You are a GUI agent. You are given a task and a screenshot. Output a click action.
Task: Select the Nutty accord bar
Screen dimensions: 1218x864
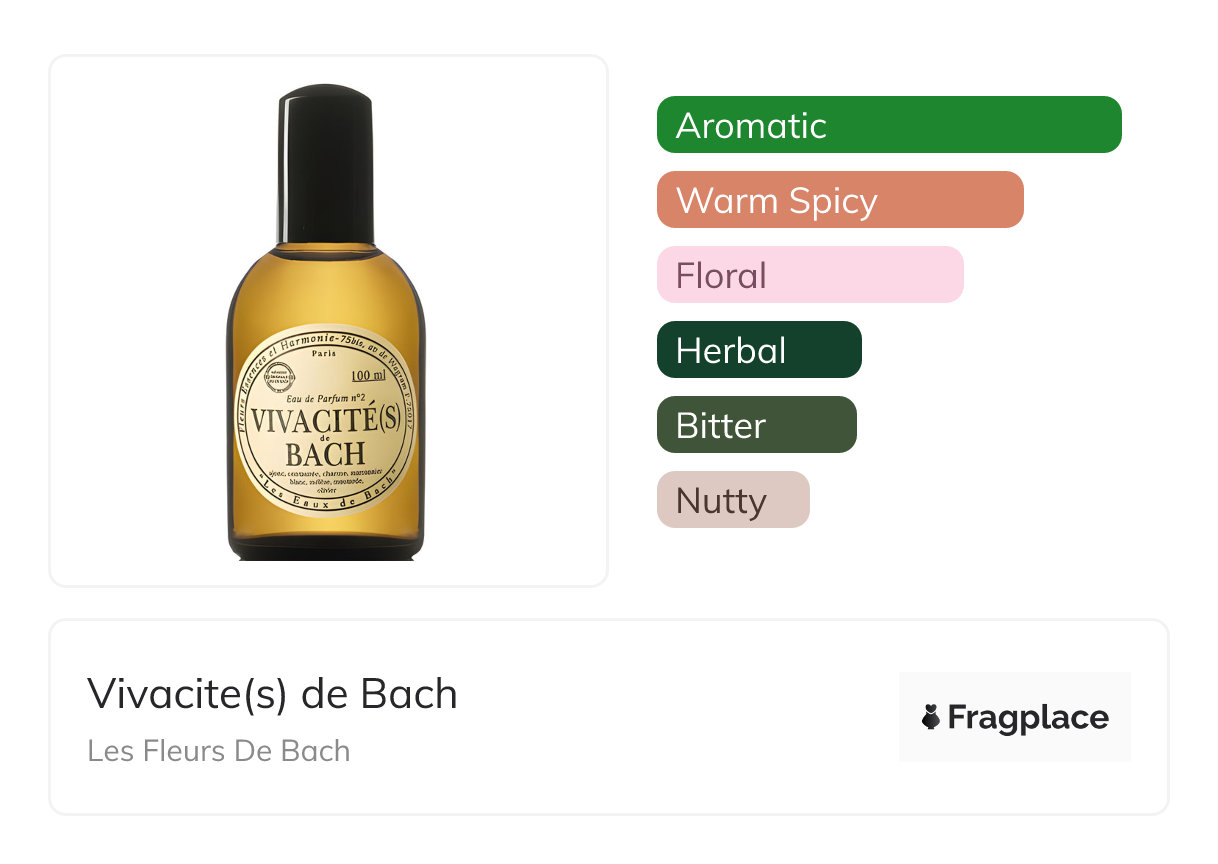[x=733, y=500]
